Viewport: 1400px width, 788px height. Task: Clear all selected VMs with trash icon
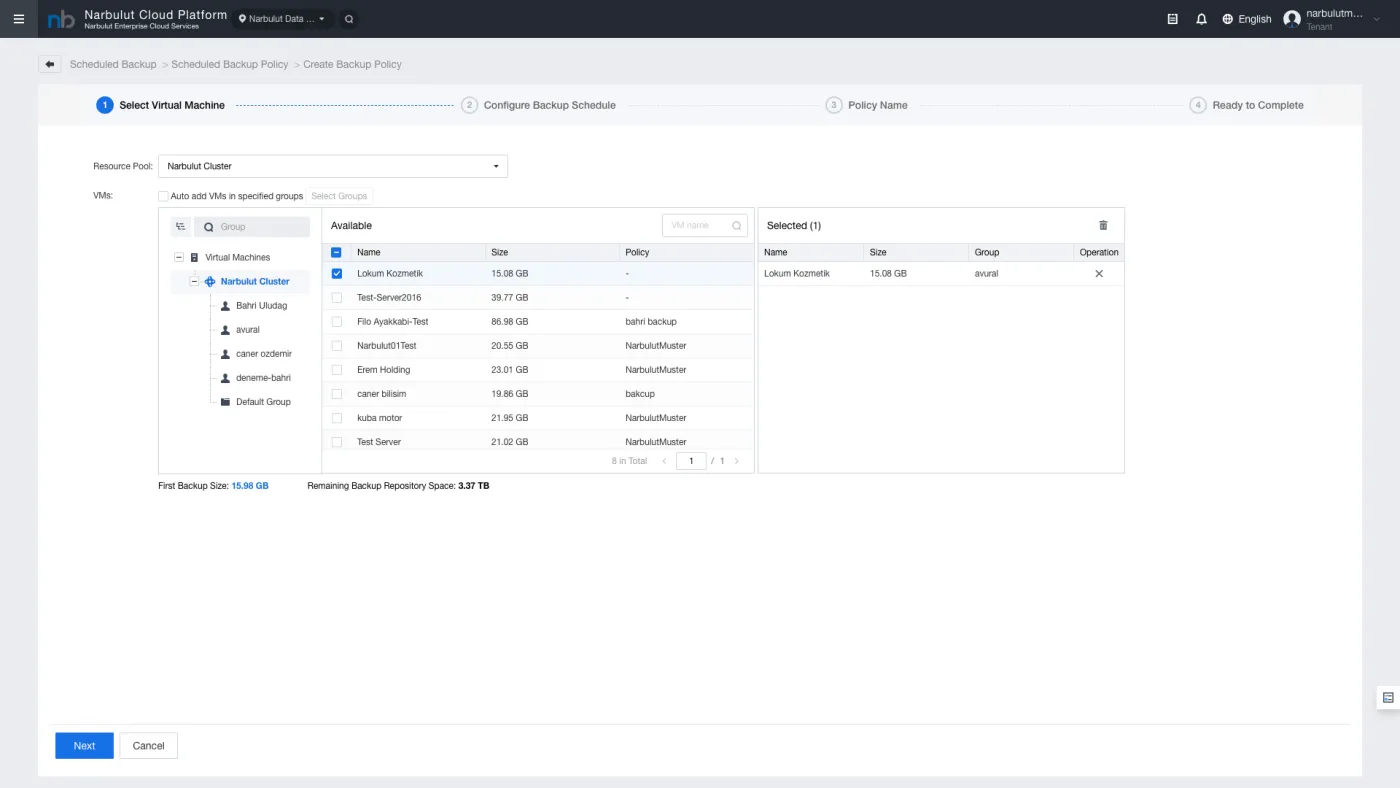coord(1103,226)
